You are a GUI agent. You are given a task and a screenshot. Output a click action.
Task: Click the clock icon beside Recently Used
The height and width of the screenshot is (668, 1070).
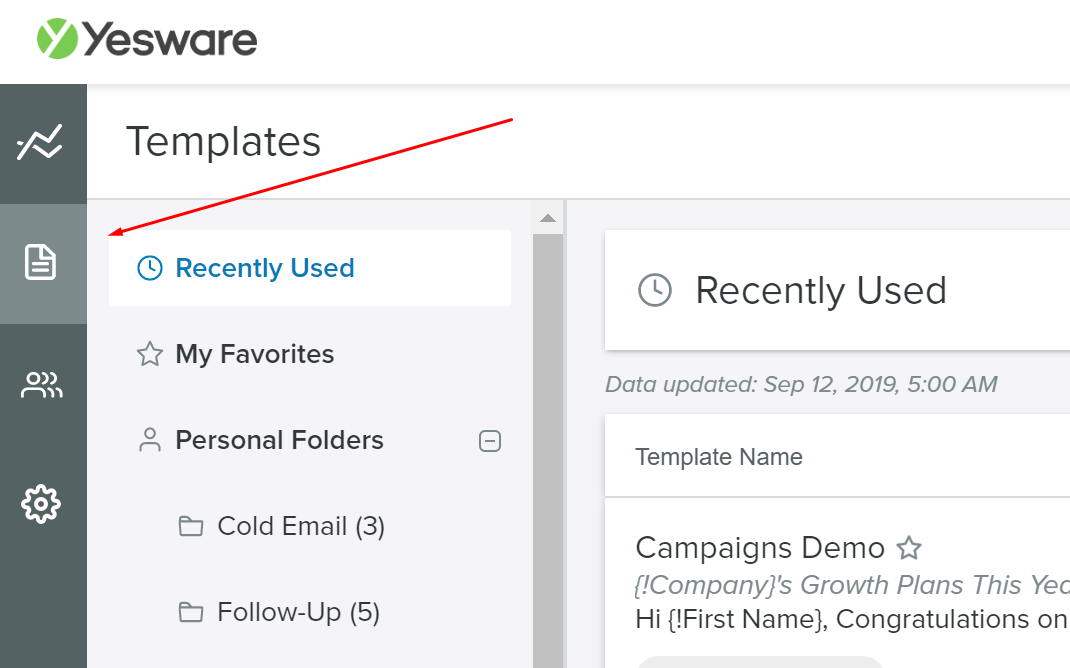(x=149, y=268)
